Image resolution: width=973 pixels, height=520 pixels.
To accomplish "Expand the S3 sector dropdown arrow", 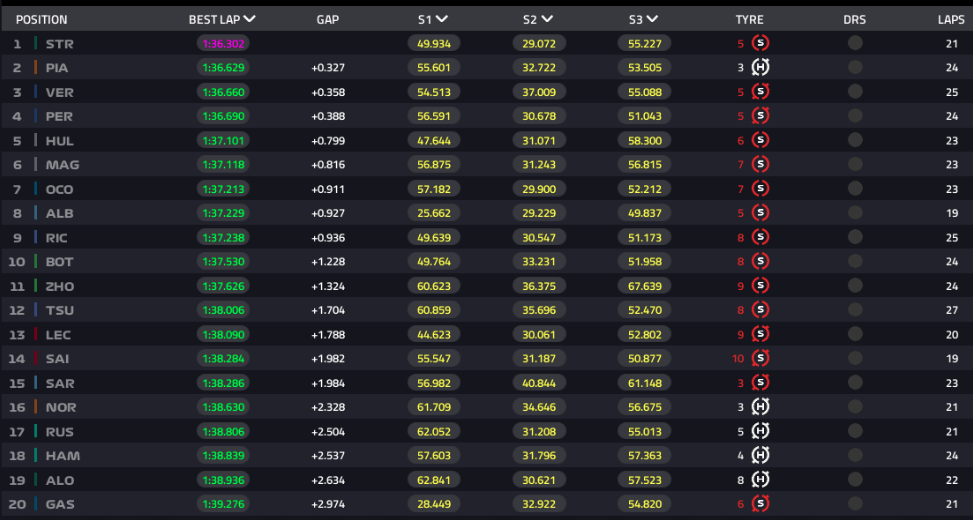I will 652,19.
